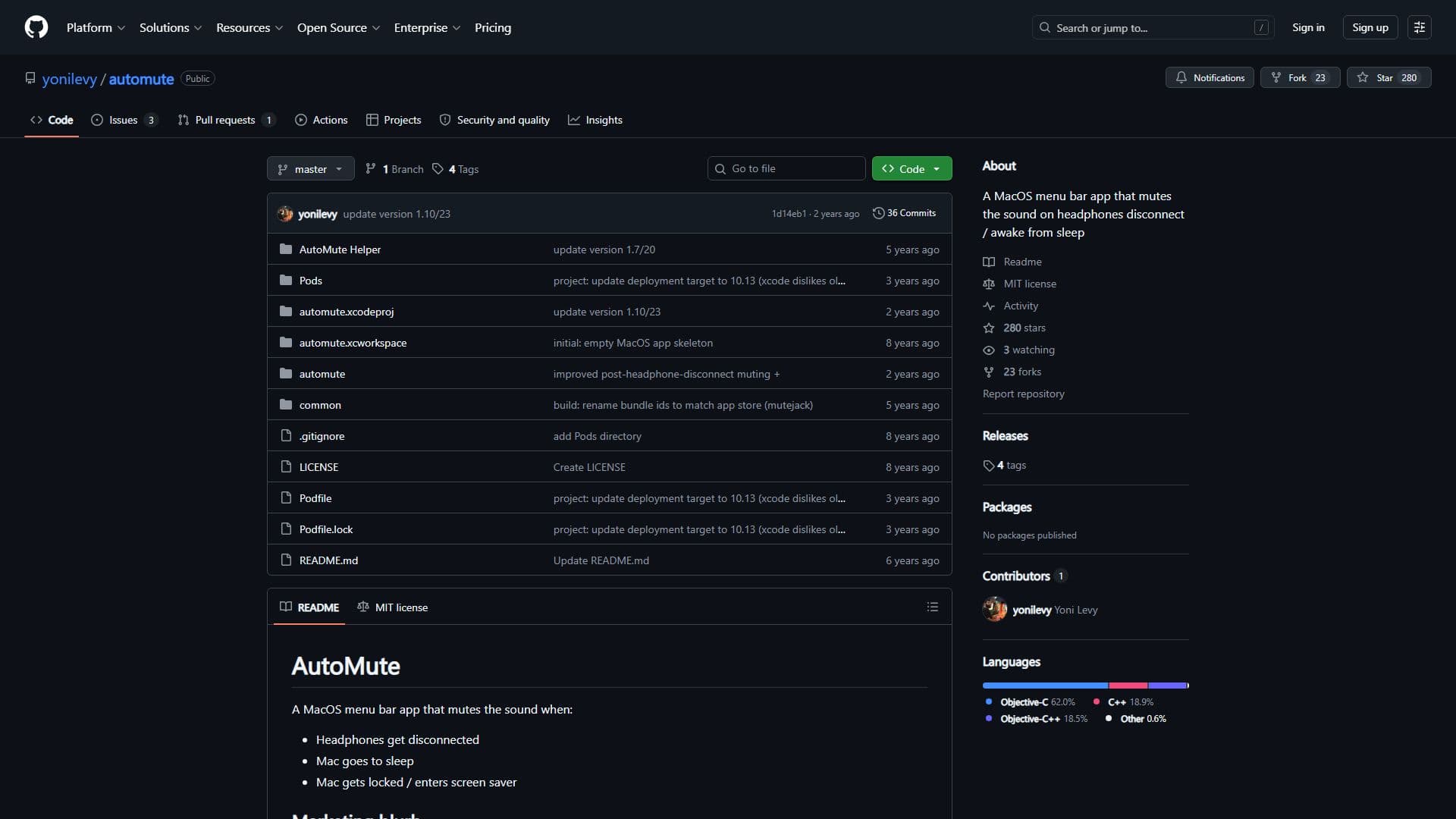Switch to the Pull requests tab
Image resolution: width=1456 pixels, height=819 pixels.
pyautogui.click(x=226, y=120)
